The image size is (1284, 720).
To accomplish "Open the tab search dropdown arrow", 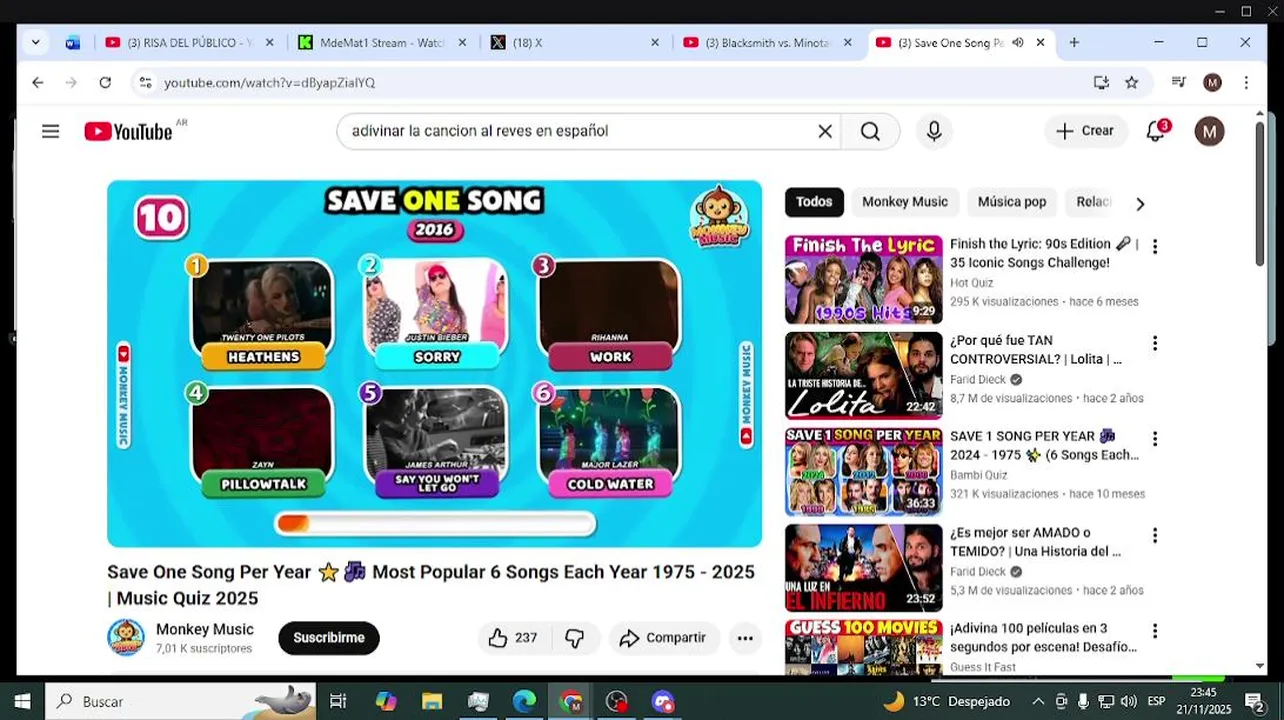I will click(36, 43).
